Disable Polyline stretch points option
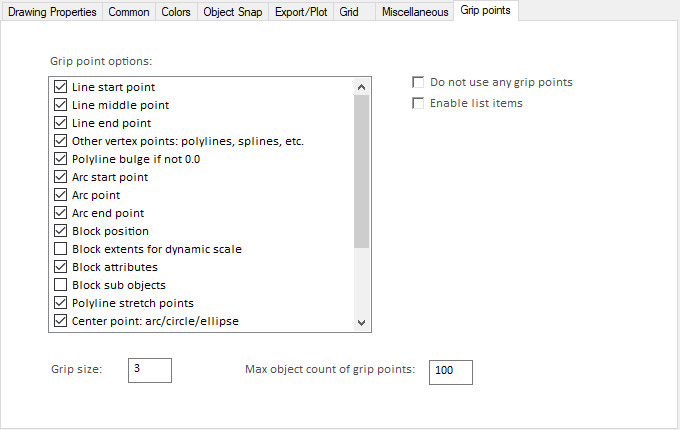This screenshot has height=430, width=680. click(x=61, y=303)
